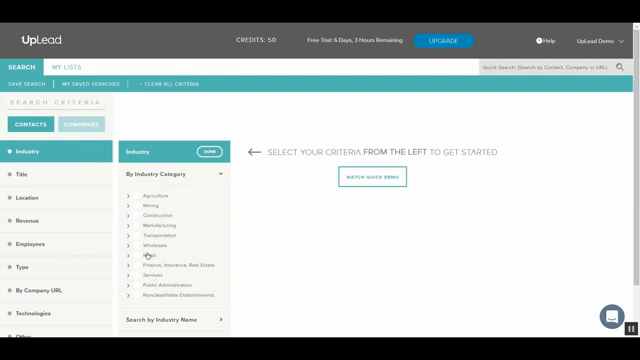Open the Revenue criteria item
Viewport: 640px width, 360px height.
tap(56, 221)
